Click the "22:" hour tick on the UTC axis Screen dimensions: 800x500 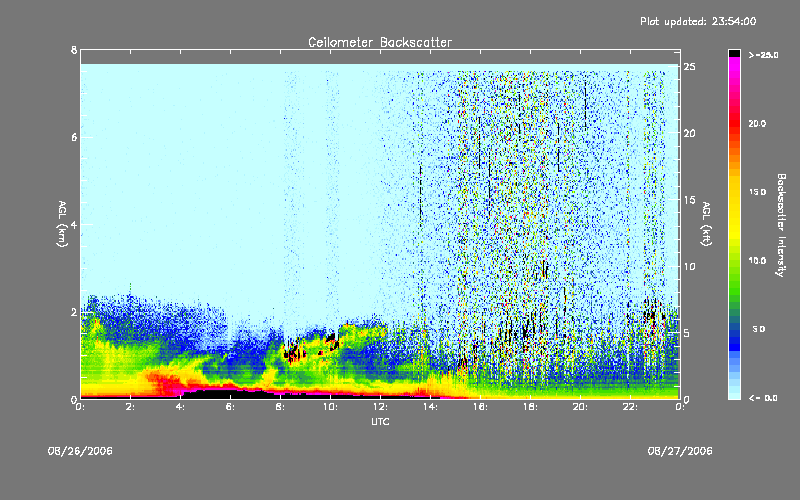coord(630,407)
